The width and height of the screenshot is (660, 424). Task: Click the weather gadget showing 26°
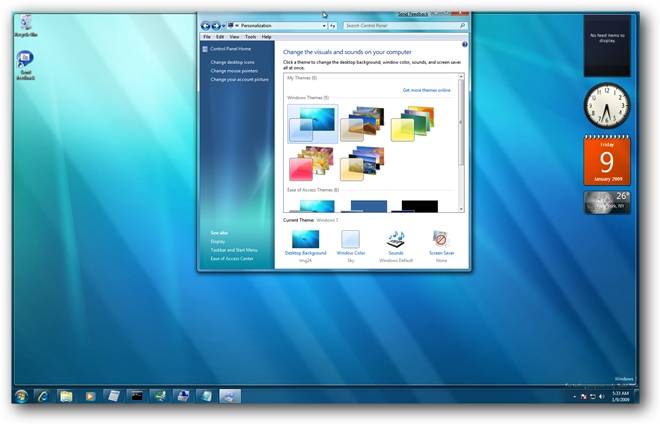tap(607, 202)
